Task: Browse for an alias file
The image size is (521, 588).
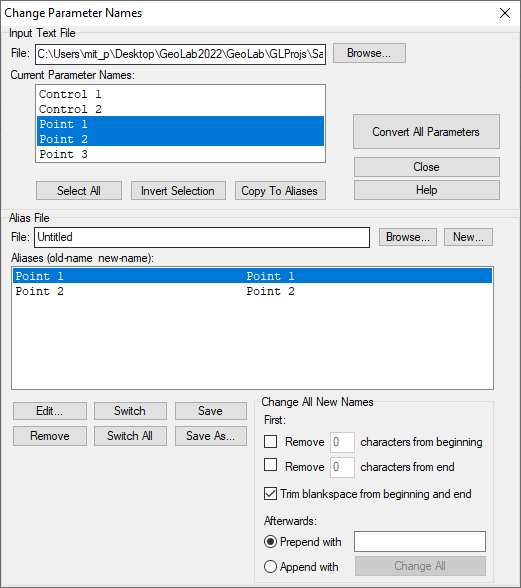Action: [x=408, y=237]
